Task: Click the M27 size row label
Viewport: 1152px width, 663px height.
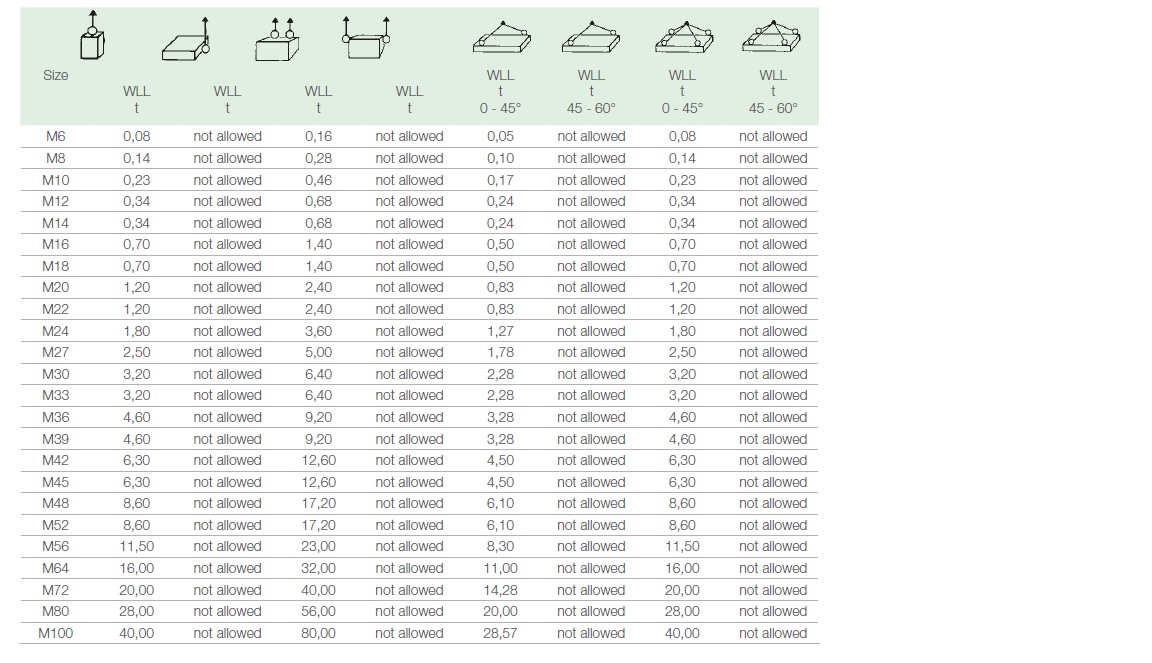Action: [x=56, y=352]
